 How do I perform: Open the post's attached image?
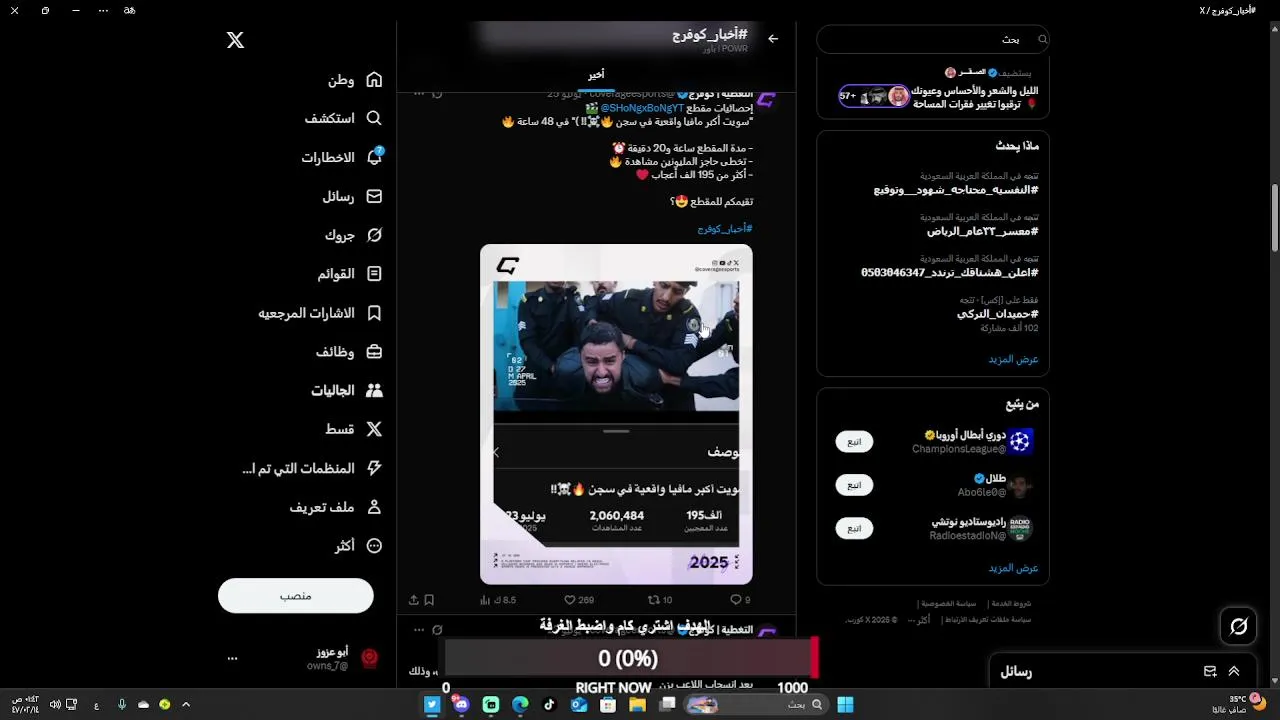616,414
